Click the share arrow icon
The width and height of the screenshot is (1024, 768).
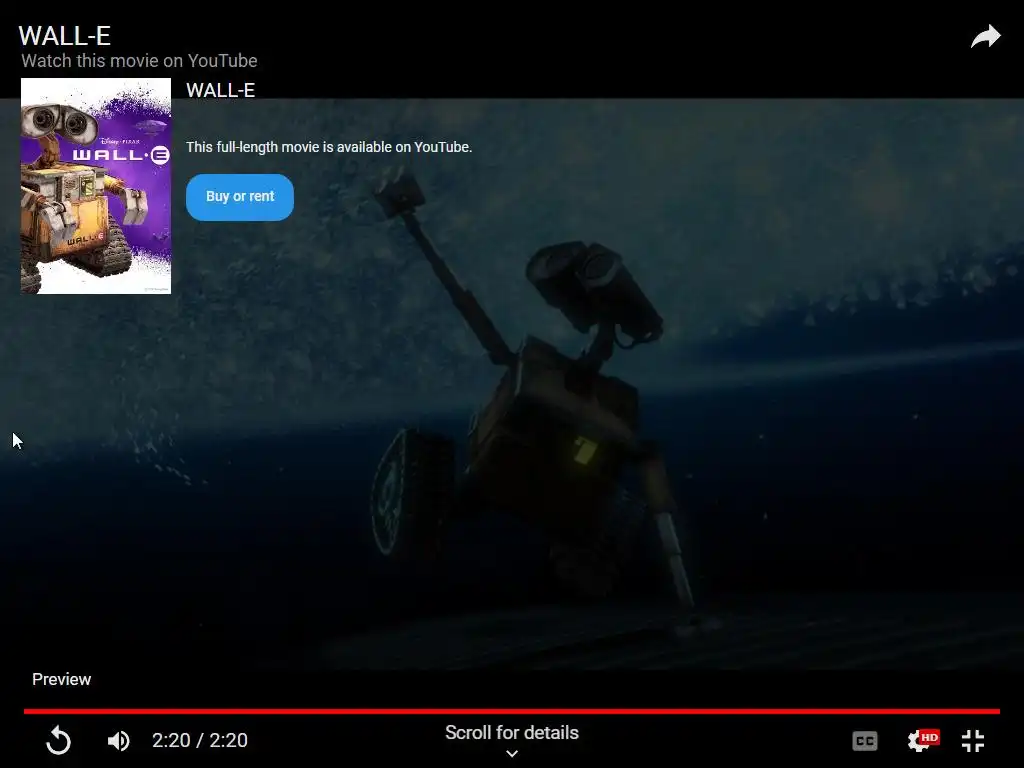pos(985,37)
